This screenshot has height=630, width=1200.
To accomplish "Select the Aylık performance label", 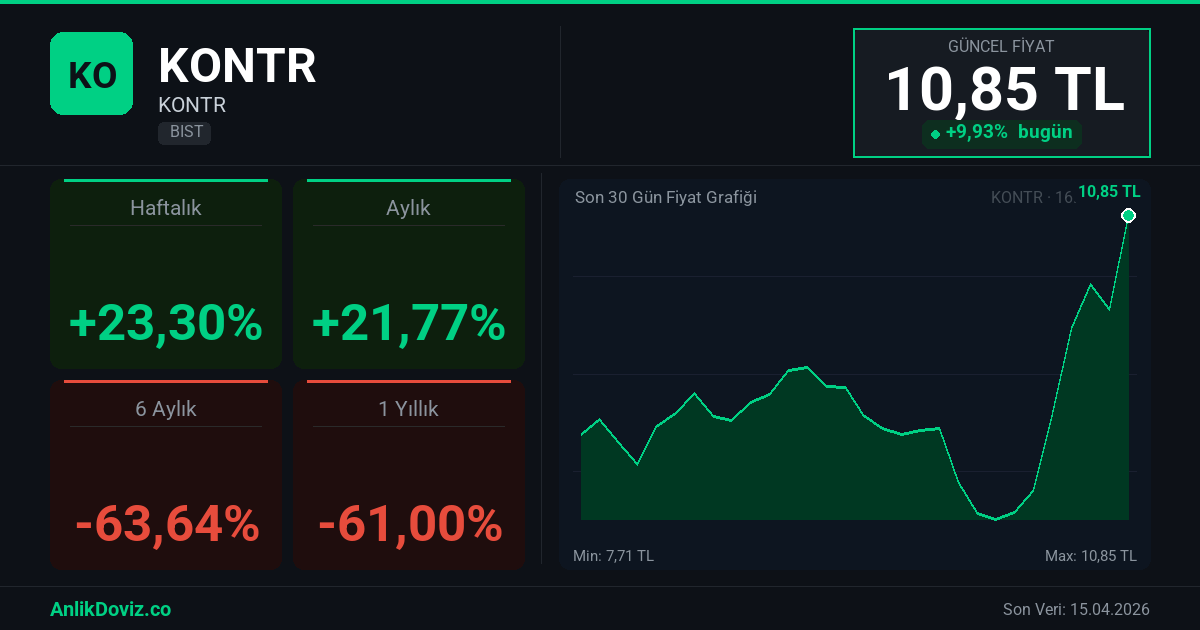I will [x=408, y=208].
